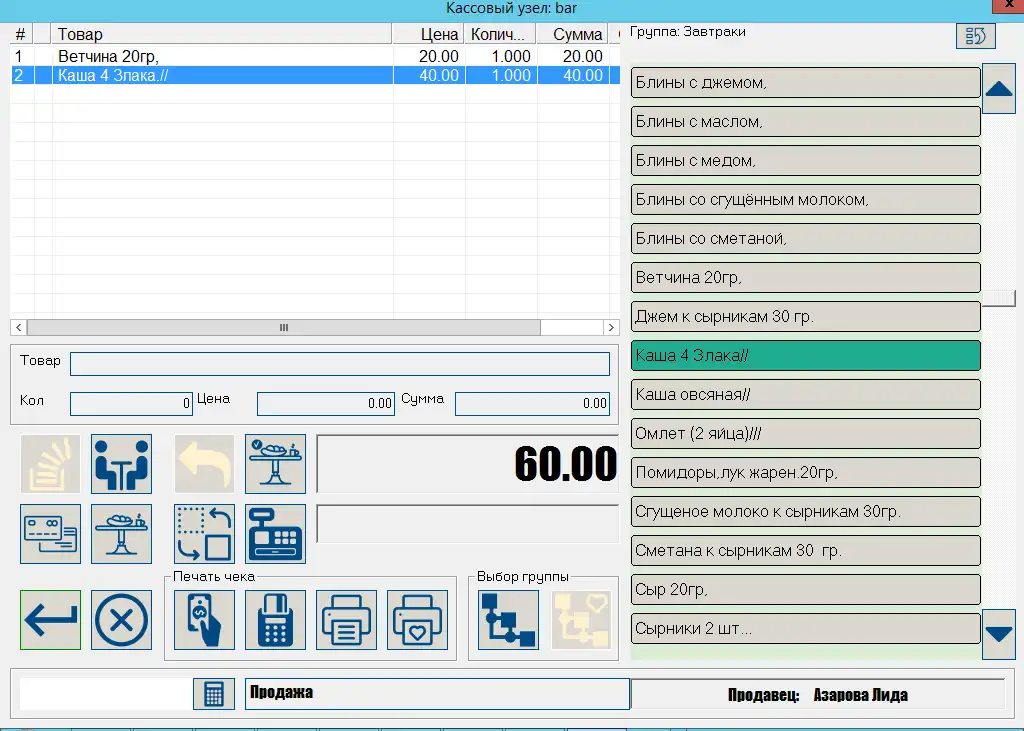Click the credit cards icon

coord(51,534)
